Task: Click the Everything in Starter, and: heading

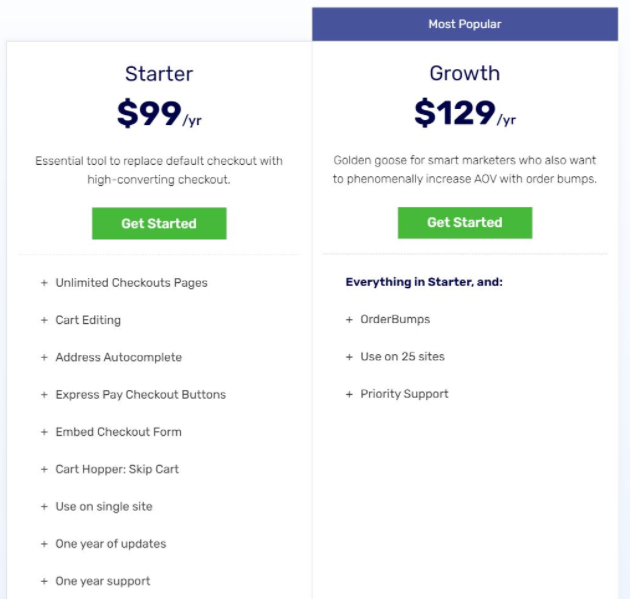Action: [x=424, y=282]
